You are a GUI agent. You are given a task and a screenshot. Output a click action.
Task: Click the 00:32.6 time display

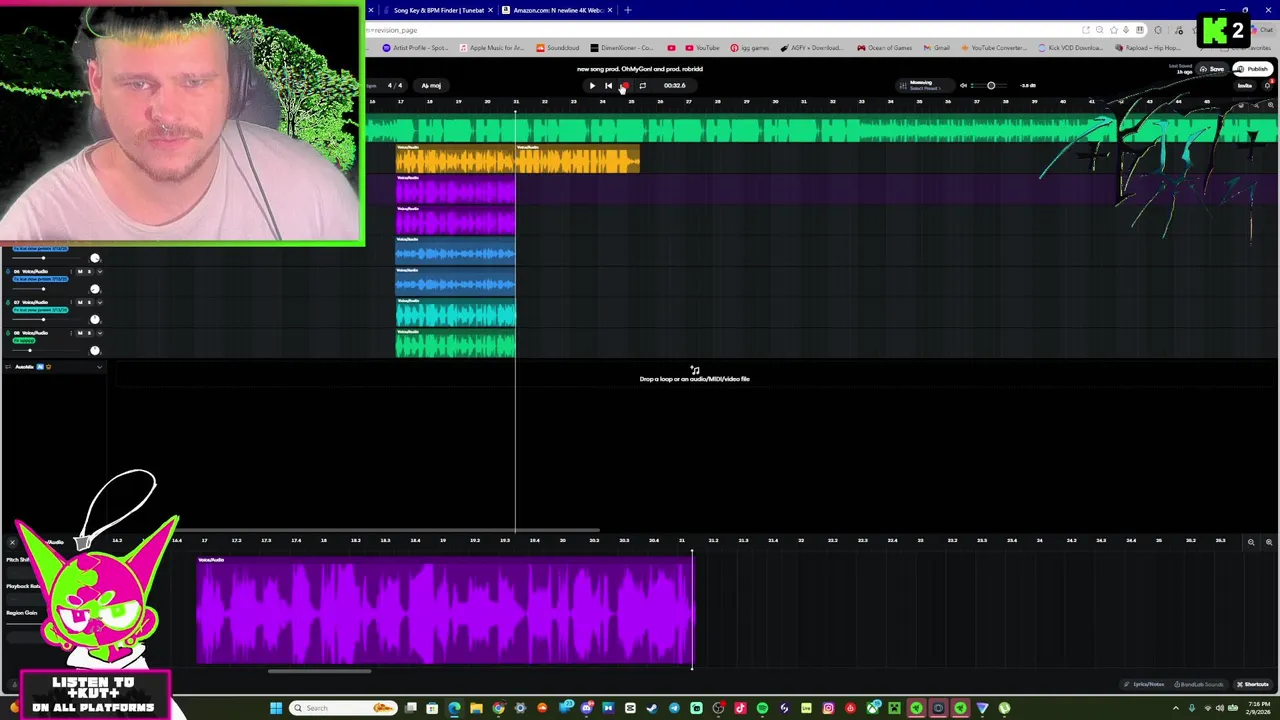(x=675, y=85)
